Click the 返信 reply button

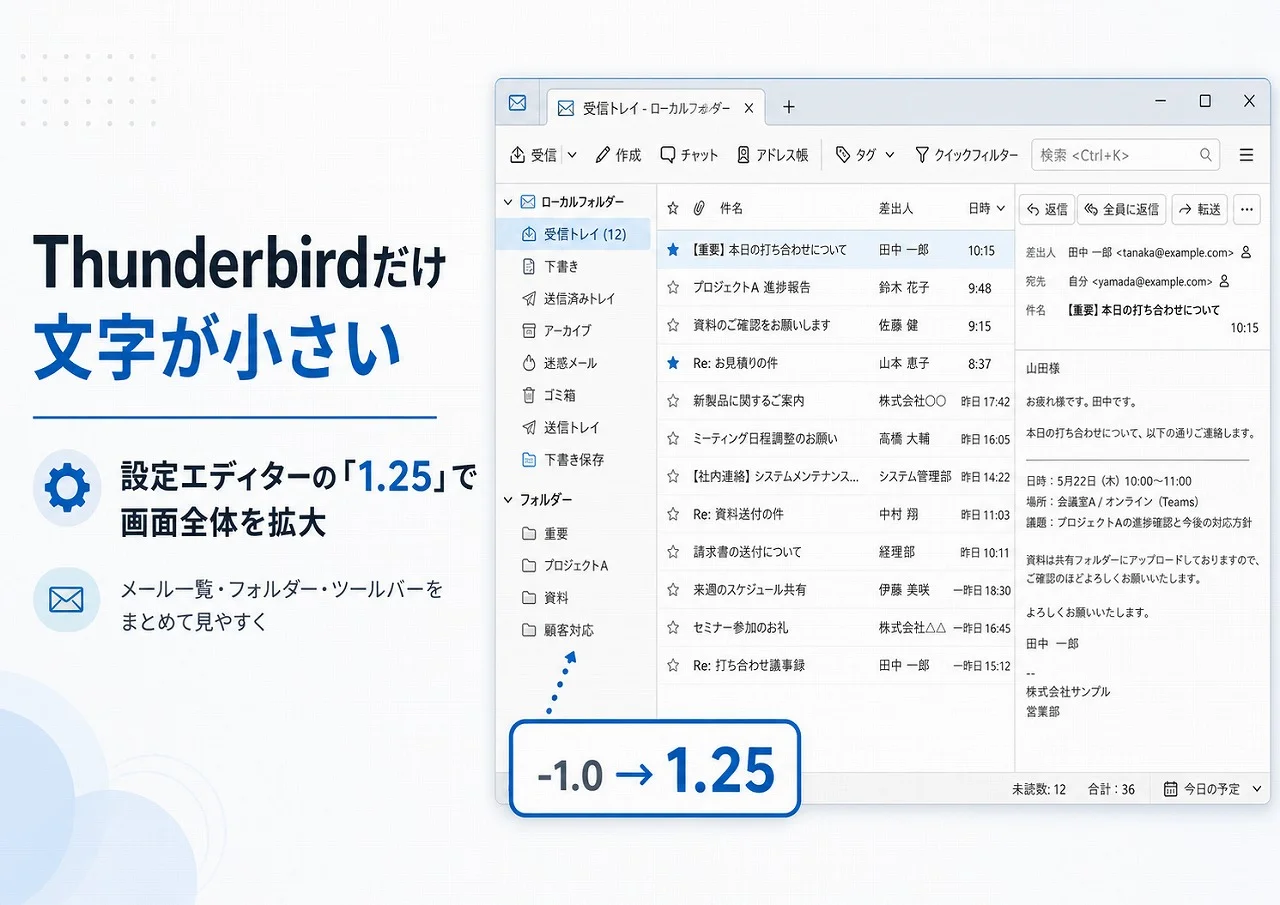coord(1047,209)
